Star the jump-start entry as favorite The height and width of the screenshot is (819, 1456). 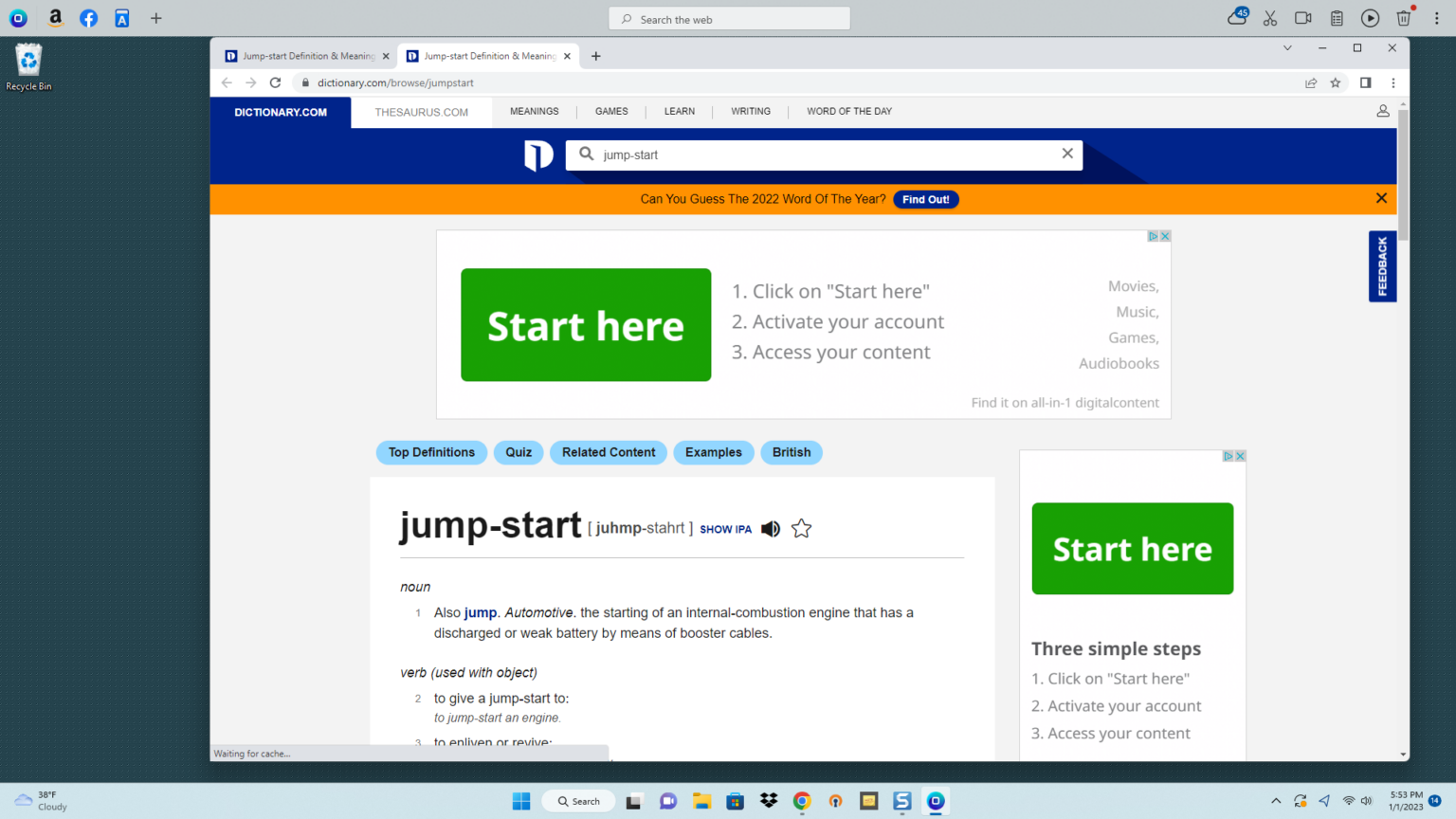801,528
